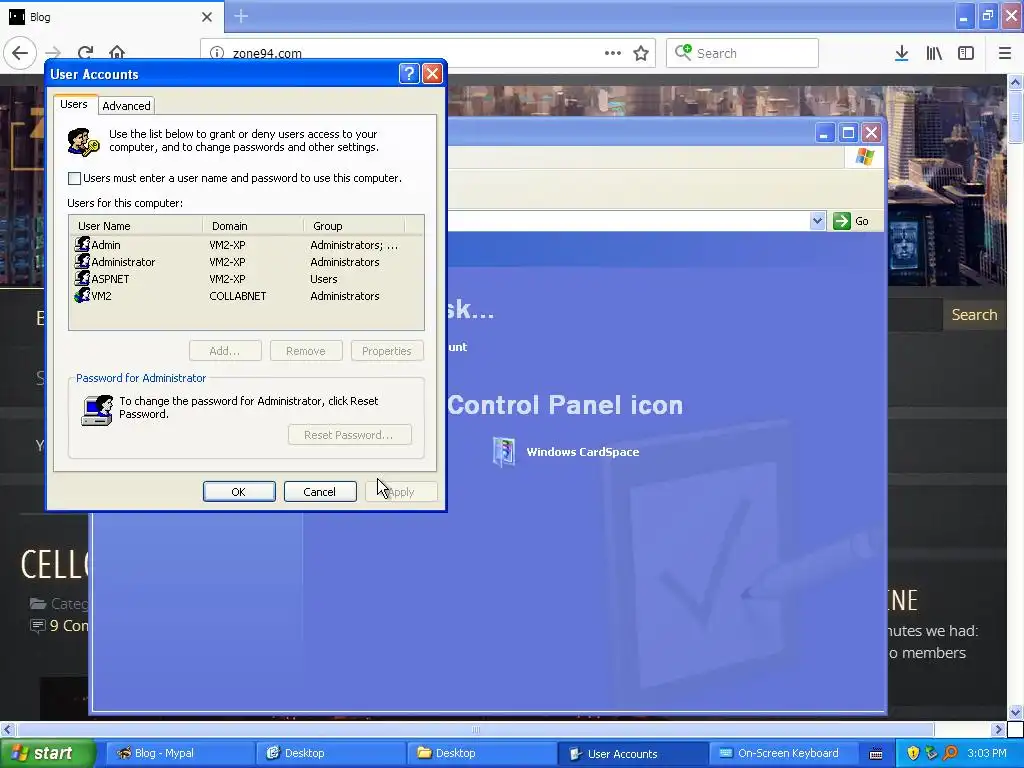The width and height of the screenshot is (1024, 768).
Task: Sort the list by User Name column
Action: 136,225
